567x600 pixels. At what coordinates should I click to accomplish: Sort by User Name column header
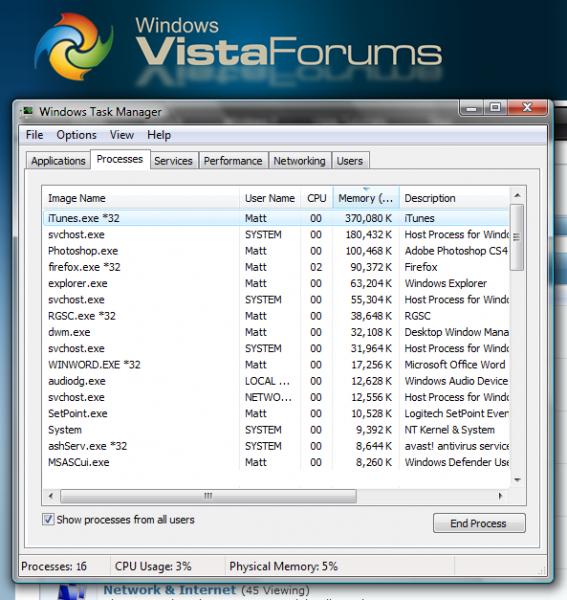(x=270, y=198)
